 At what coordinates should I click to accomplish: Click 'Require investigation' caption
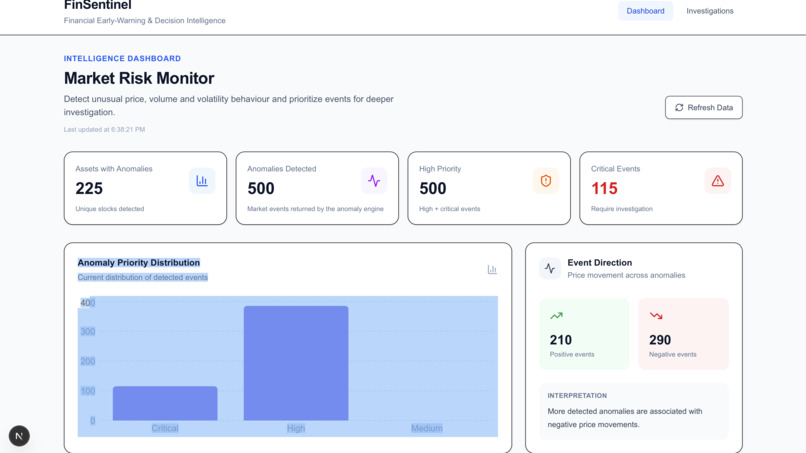click(x=621, y=209)
